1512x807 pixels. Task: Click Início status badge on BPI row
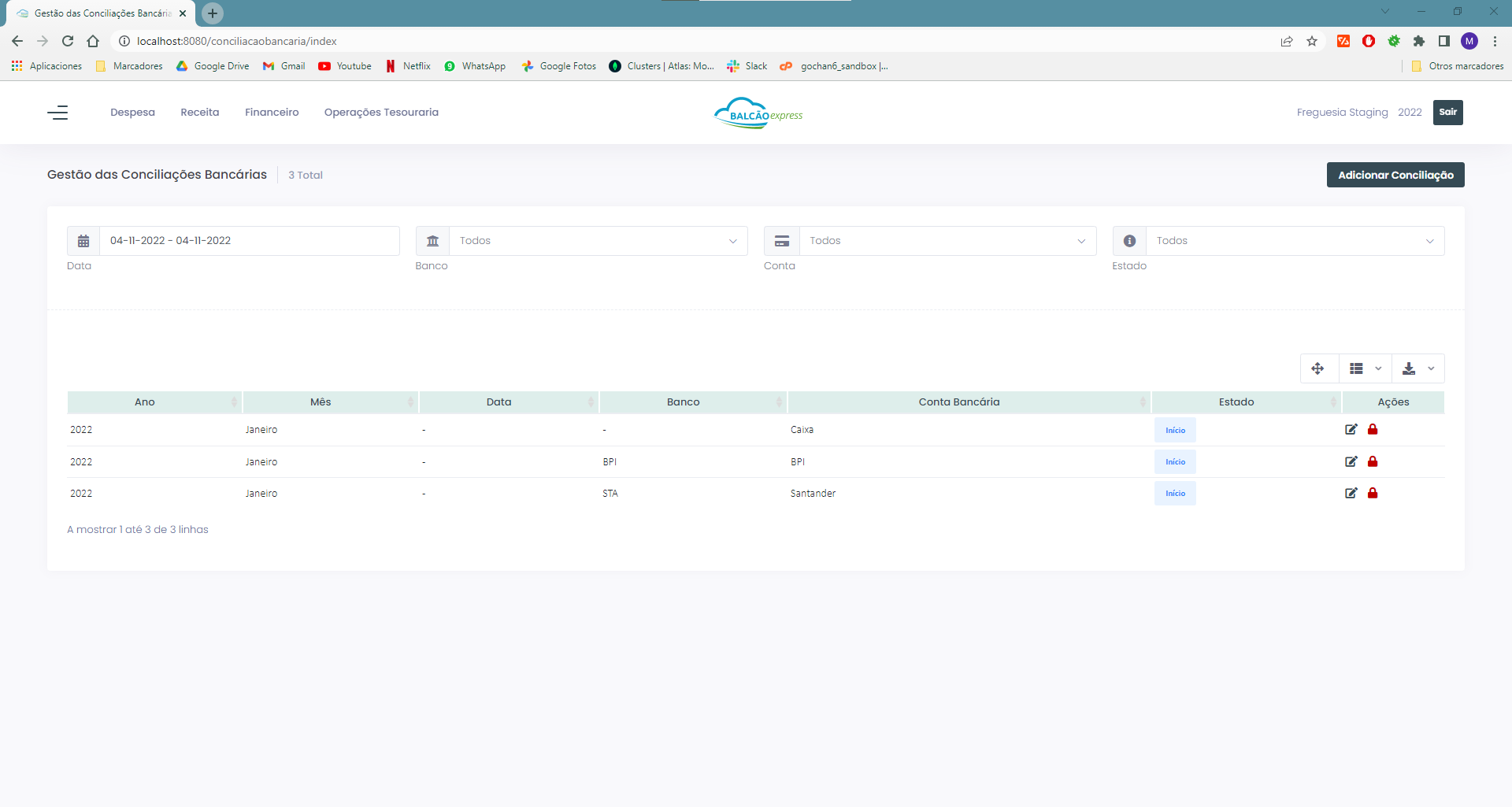tap(1175, 462)
